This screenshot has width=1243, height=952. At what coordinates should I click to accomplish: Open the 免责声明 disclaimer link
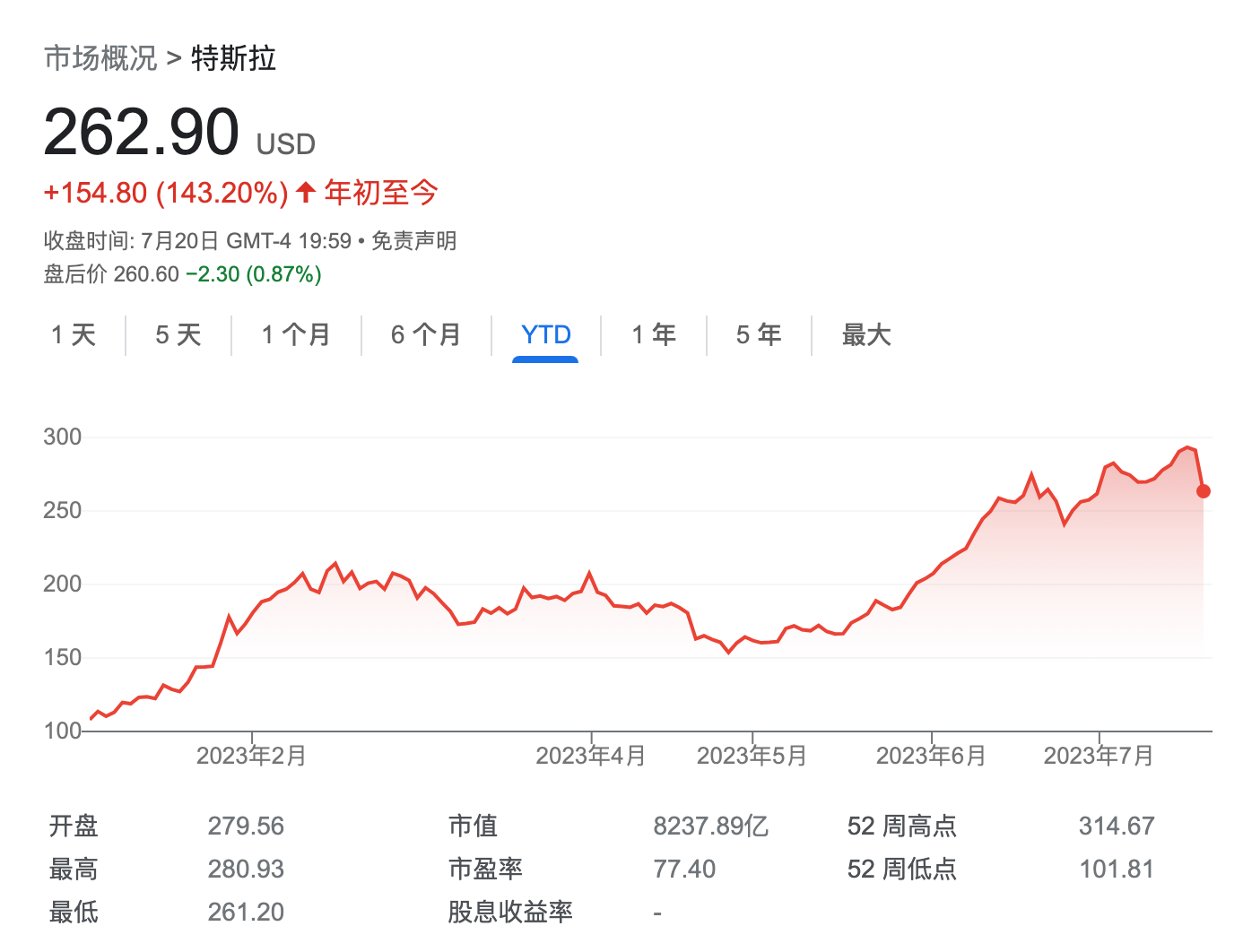(x=413, y=241)
